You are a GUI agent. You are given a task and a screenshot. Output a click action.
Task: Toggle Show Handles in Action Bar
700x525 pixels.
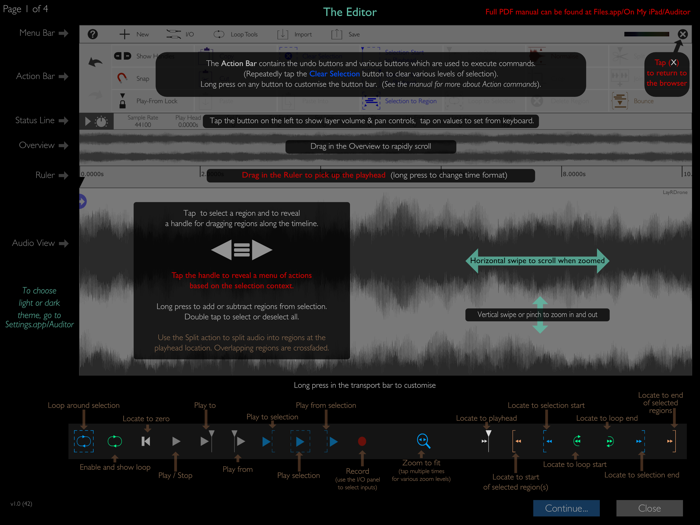click(143, 56)
